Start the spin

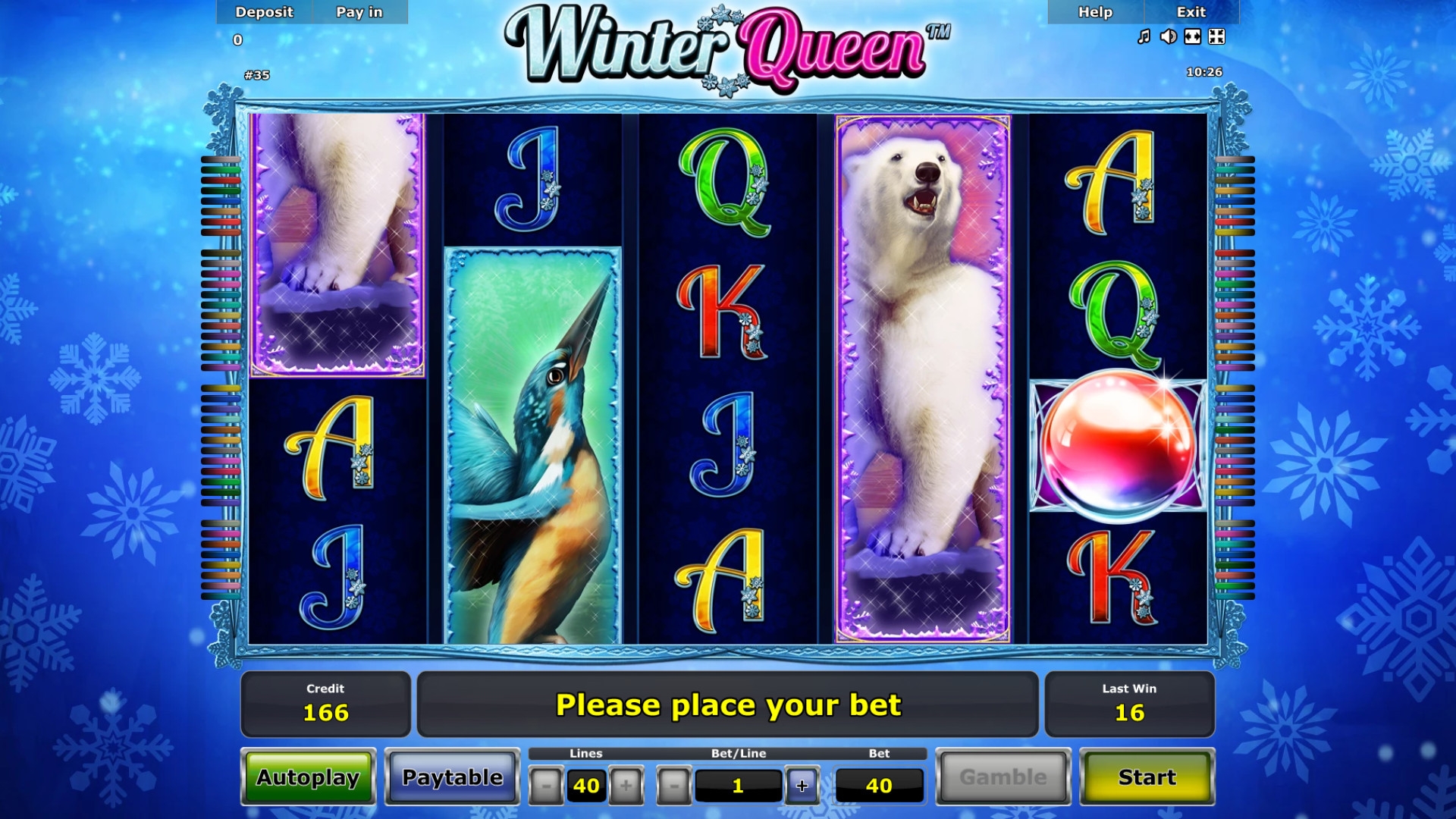click(1147, 777)
